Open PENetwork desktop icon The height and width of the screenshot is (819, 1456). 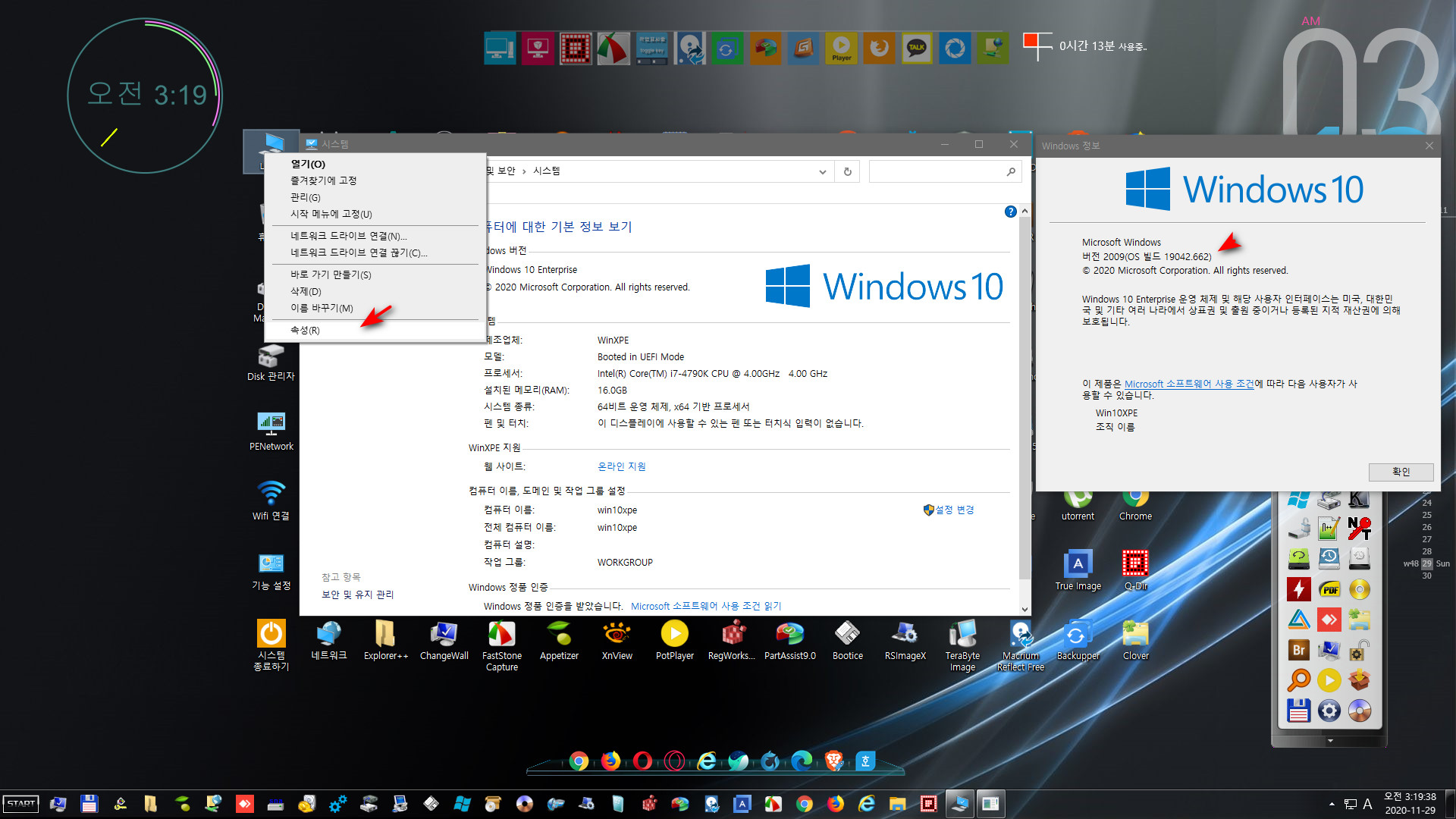point(271,431)
